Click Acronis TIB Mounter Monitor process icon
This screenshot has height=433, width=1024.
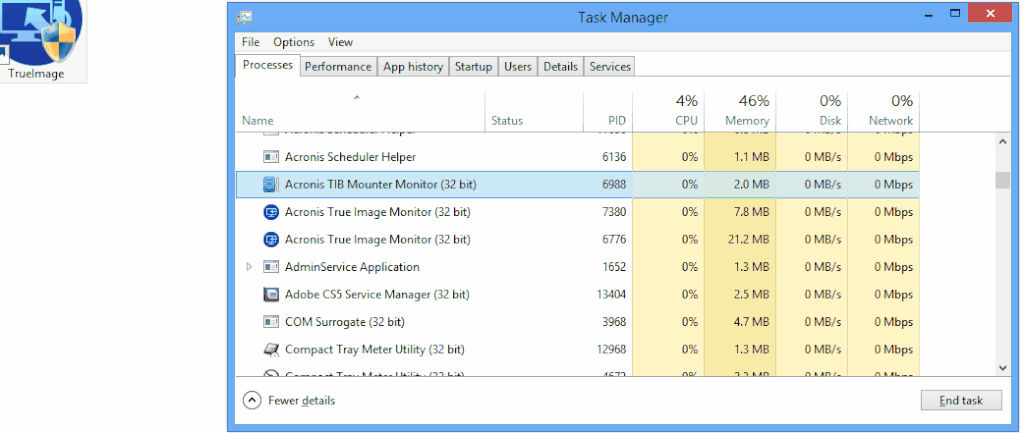coord(270,185)
